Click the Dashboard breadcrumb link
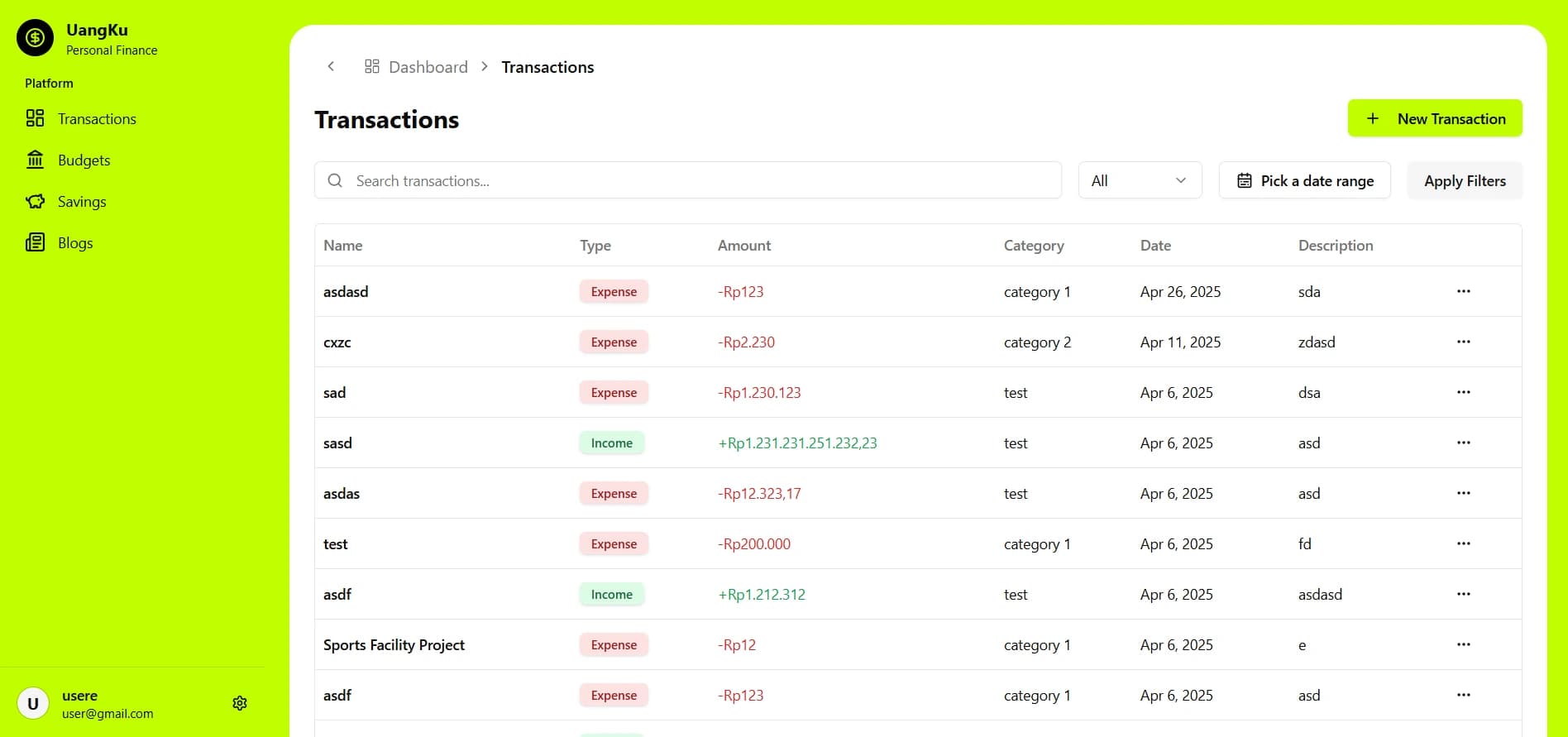Image resolution: width=1568 pixels, height=737 pixels. click(416, 67)
